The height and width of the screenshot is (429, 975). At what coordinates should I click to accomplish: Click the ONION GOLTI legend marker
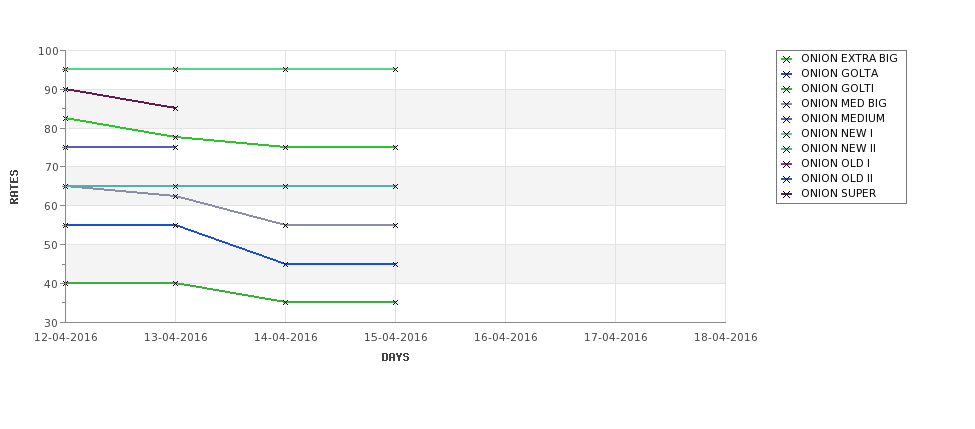tap(787, 89)
